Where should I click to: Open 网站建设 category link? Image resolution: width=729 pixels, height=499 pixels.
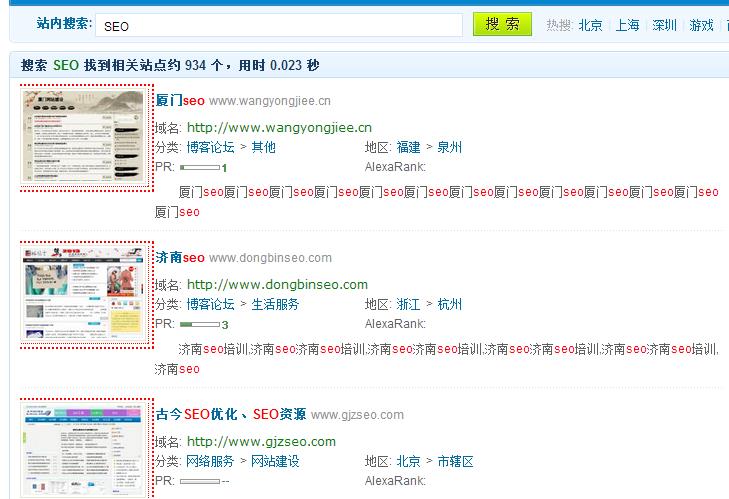tap(275, 462)
